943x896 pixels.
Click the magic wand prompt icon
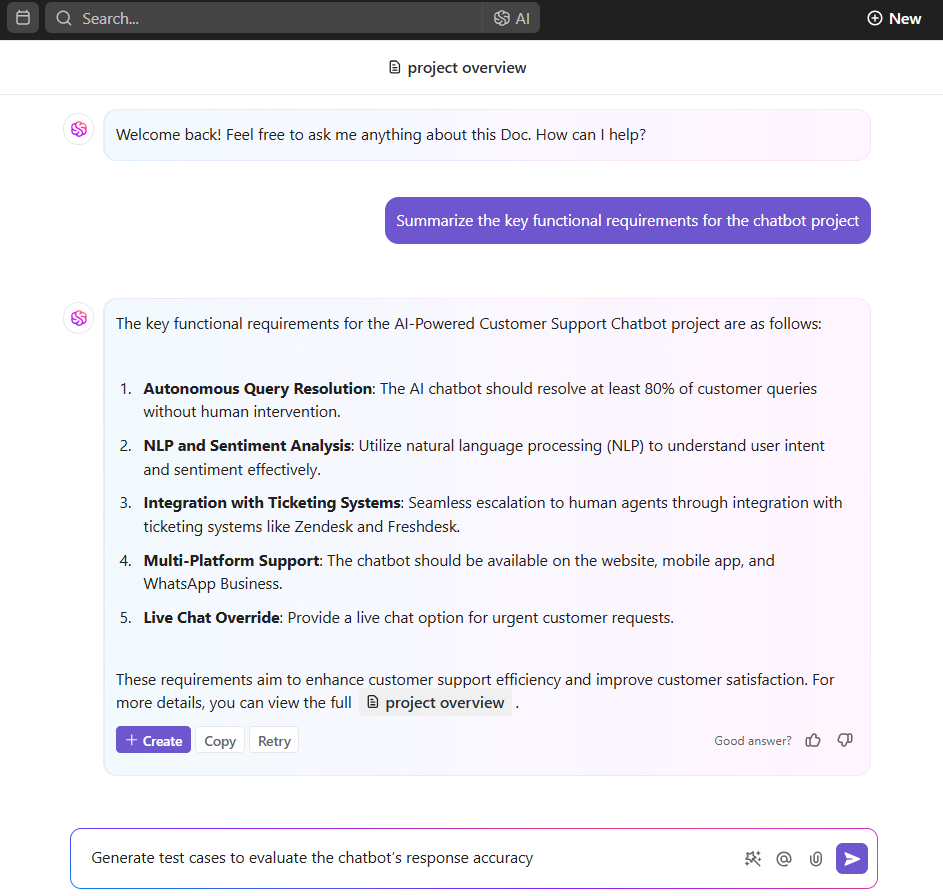[x=753, y=858]
